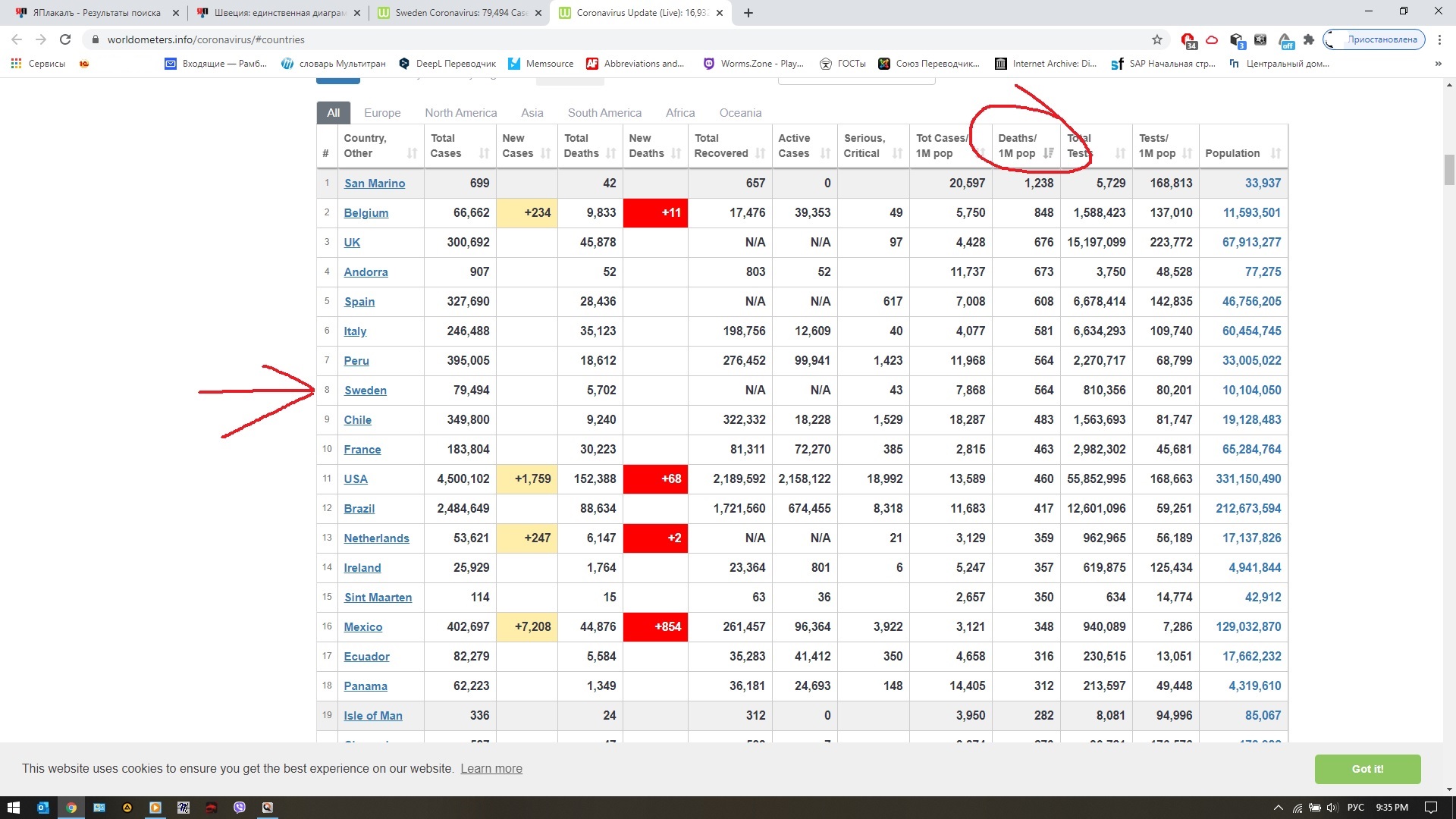Bookmark this page with the star icon
Image resolution: width=1456 pixels, height=819 pixels.
[x=1157, y=39]
